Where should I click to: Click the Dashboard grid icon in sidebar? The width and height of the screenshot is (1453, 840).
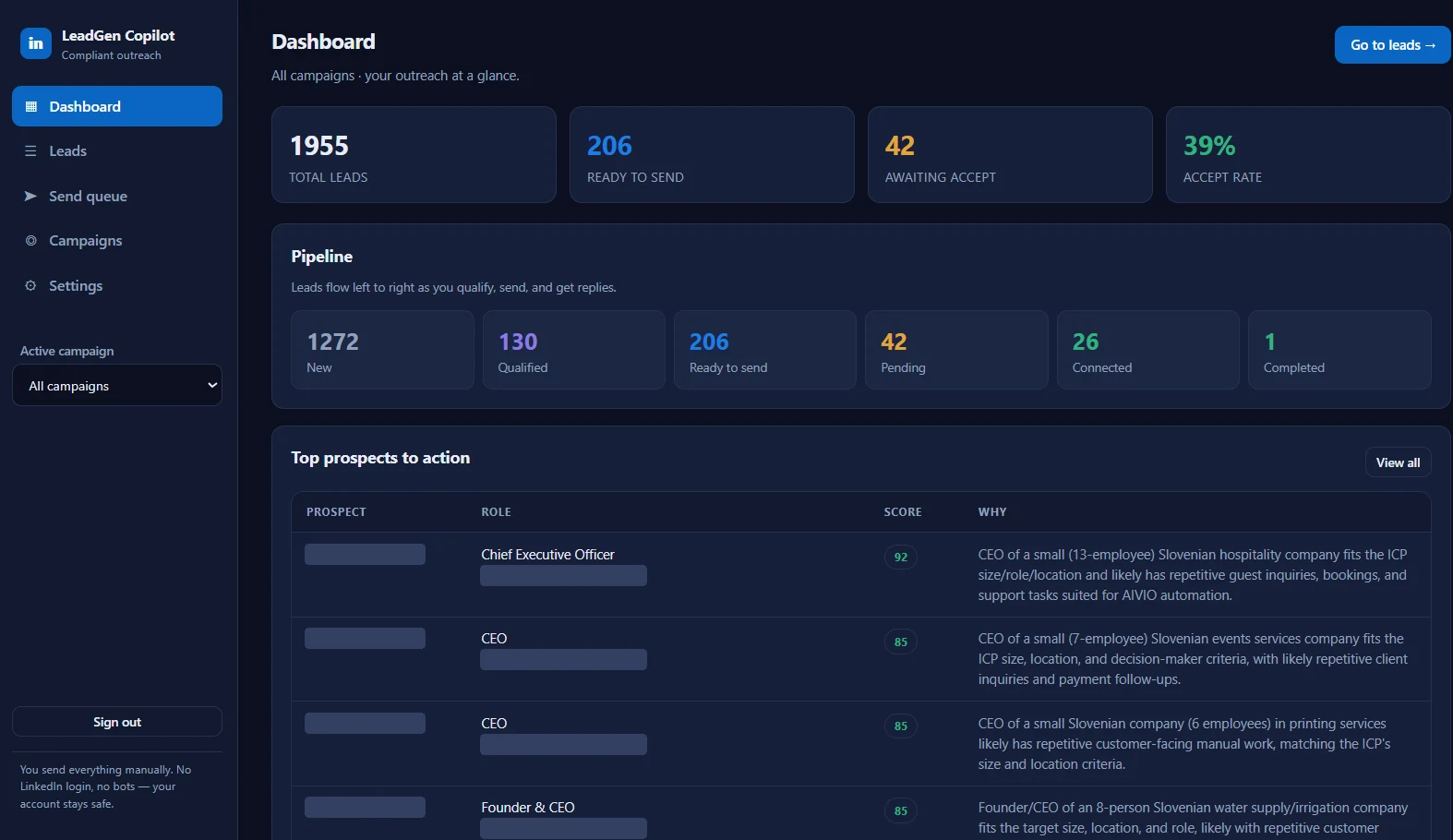pos(30,106)
